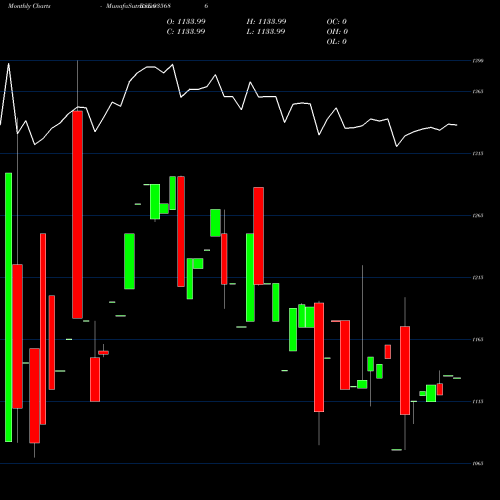Screen dimensions: 500x500
Task: Click the 1065 price axis label
Action: [478, 464]
